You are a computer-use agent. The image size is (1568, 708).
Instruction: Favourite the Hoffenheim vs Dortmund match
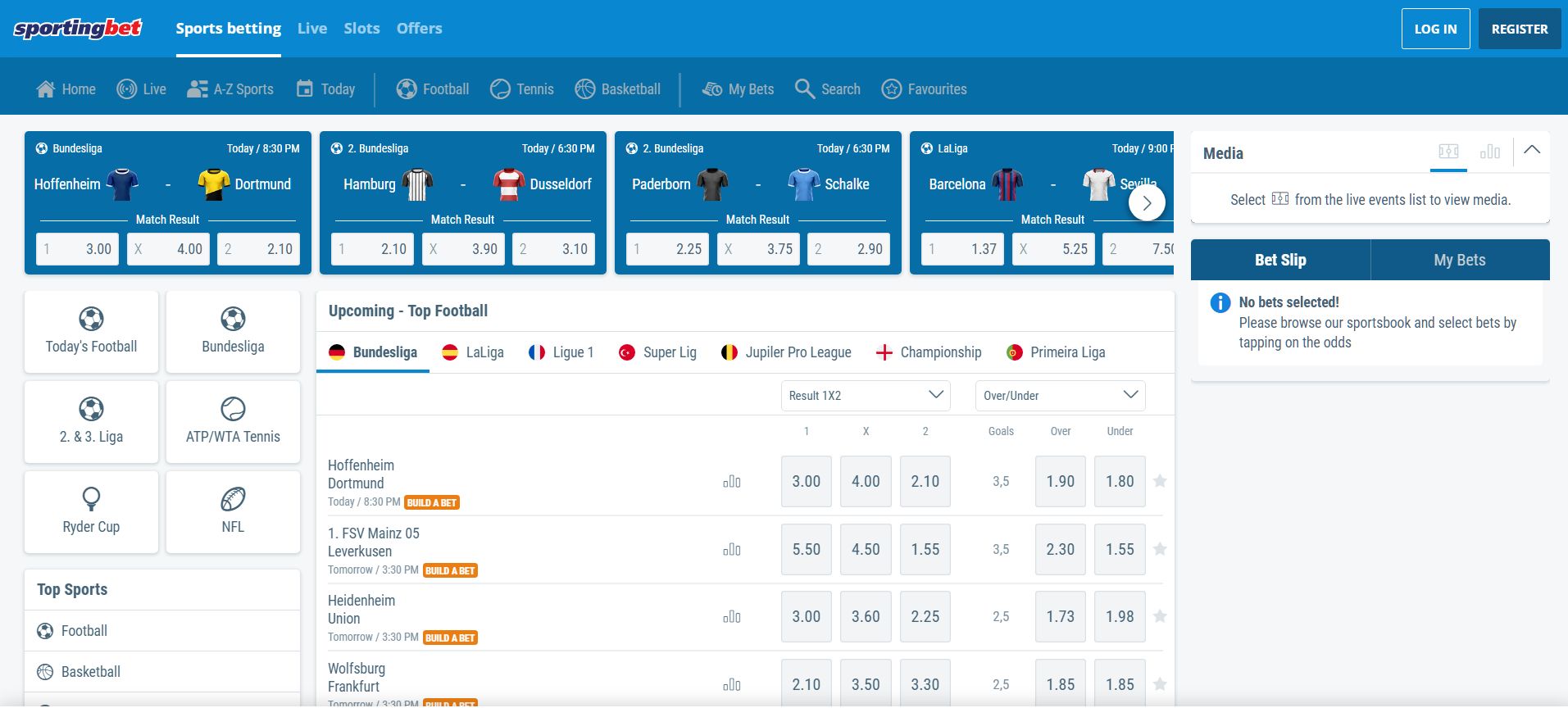[x=1160, y=481]
